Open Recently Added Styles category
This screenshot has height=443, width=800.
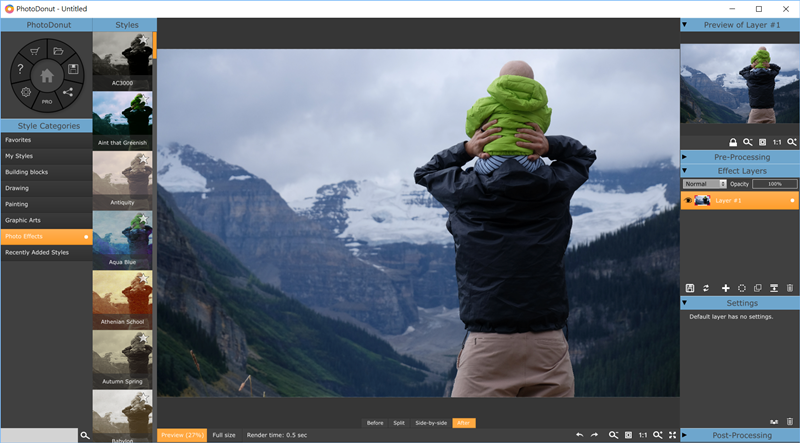(46, 253)
